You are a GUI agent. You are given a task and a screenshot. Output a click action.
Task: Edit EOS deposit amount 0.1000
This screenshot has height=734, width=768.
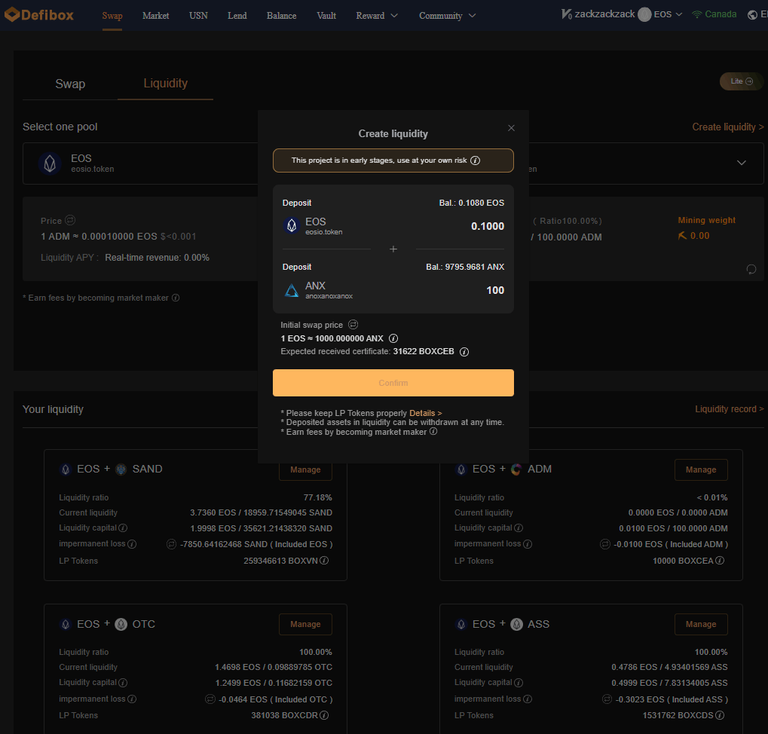pos(487,226)
